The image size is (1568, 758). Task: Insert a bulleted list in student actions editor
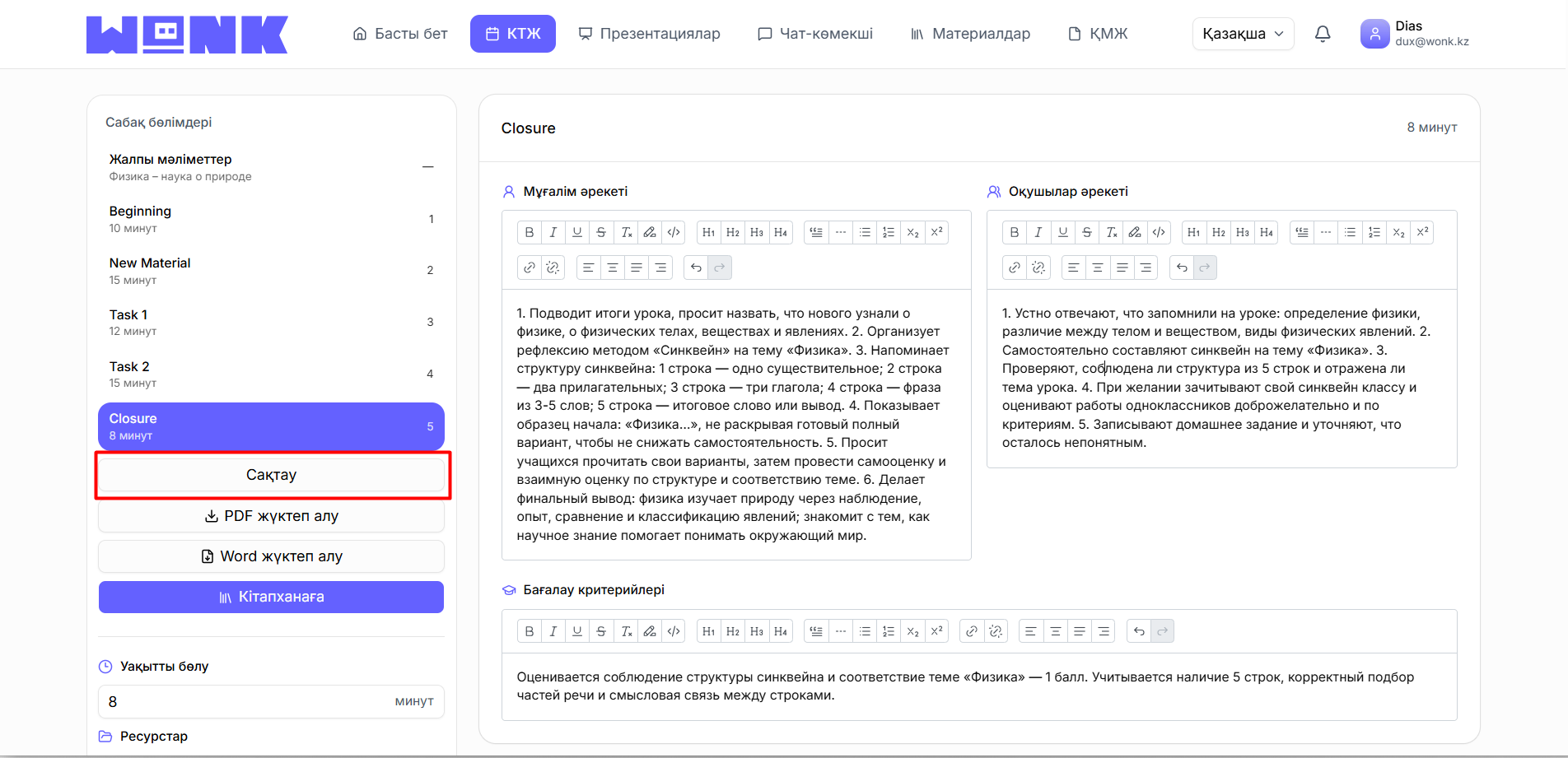(1350, 232)
